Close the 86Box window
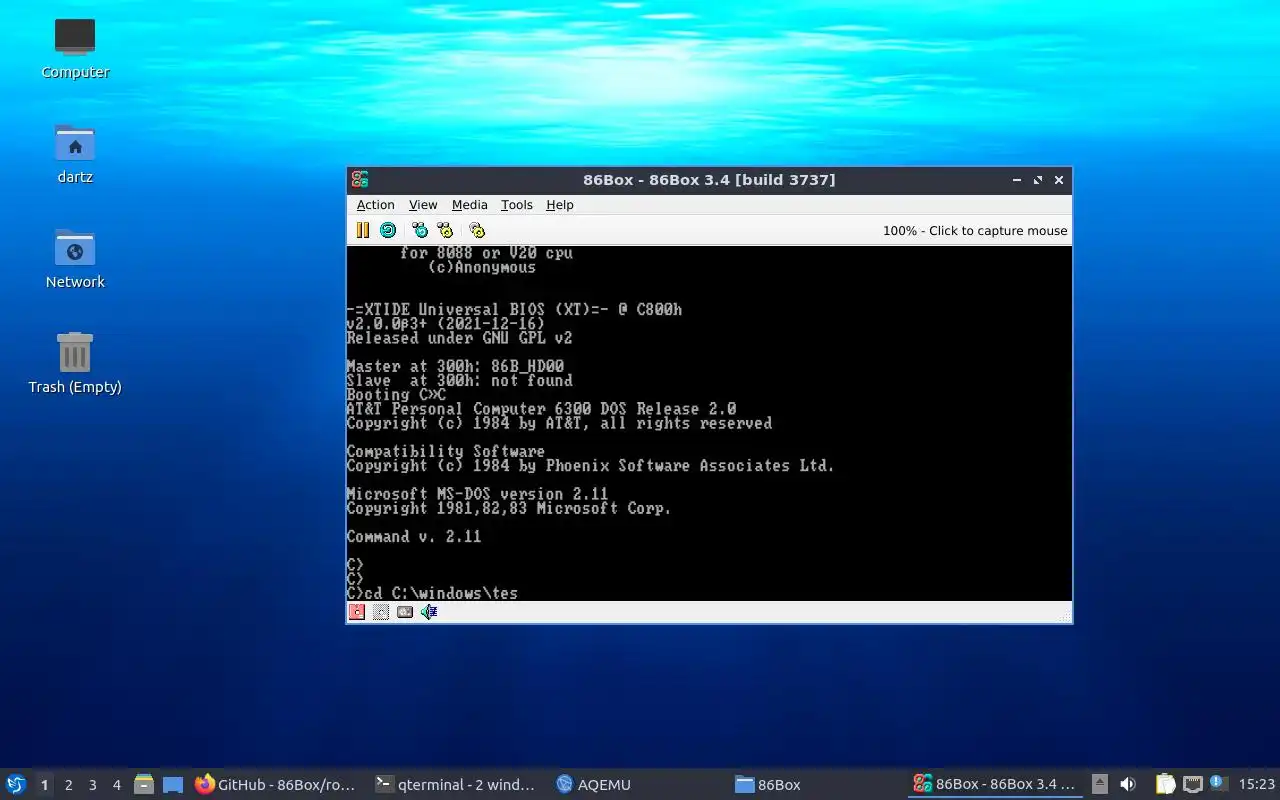 (x=1059, y=180)
